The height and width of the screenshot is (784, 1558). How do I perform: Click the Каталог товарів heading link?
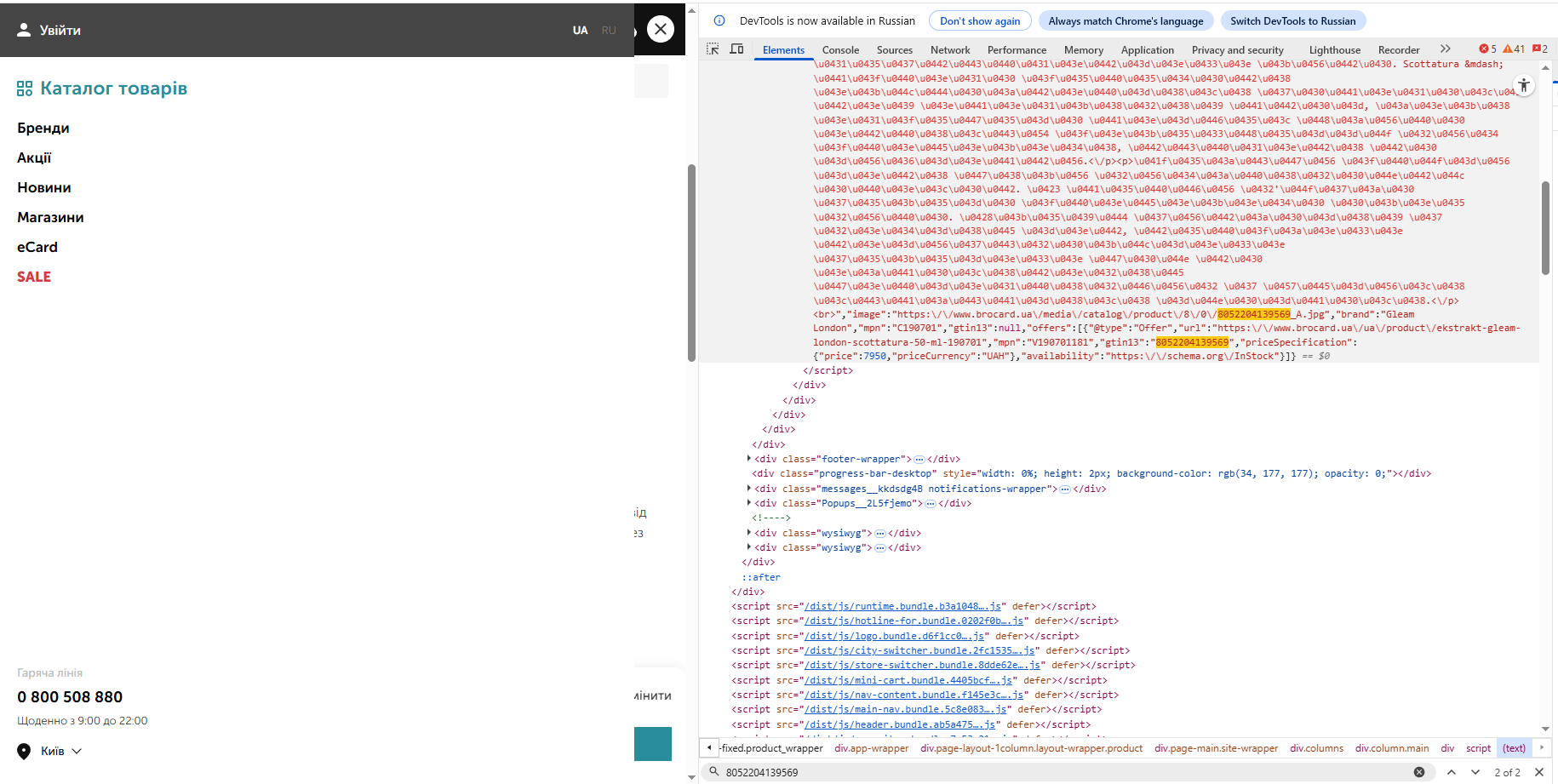pos(113,89)
